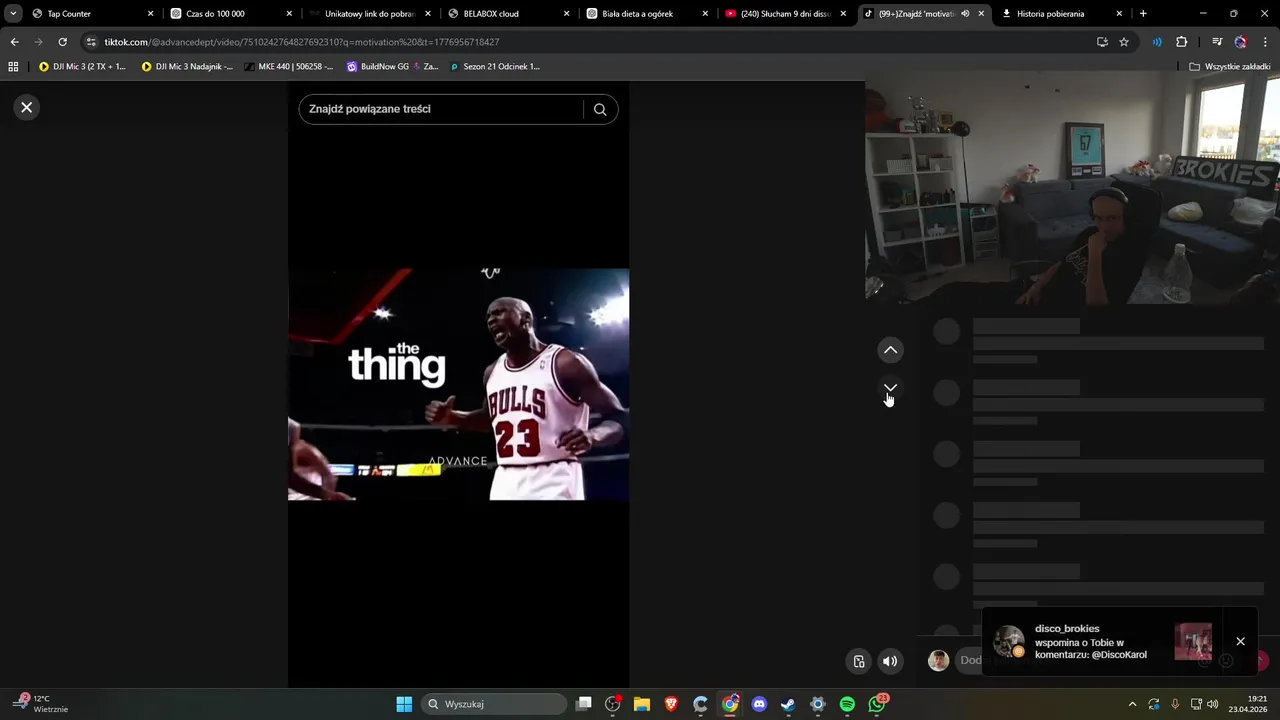This screenshot has width=1280, height=720.
Task: Open Brave browser from taskbar
Action: coord(671,704)
